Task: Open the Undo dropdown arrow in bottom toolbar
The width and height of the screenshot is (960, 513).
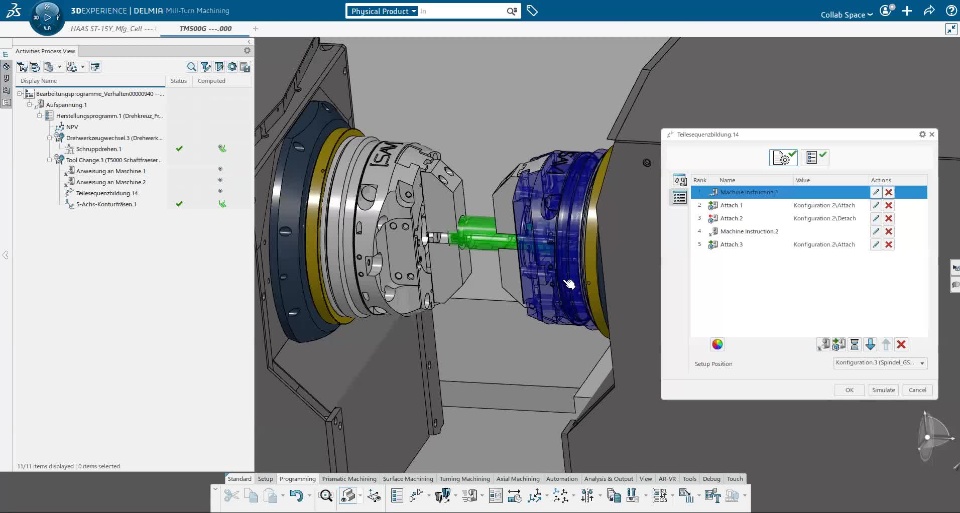Action: 309,496
